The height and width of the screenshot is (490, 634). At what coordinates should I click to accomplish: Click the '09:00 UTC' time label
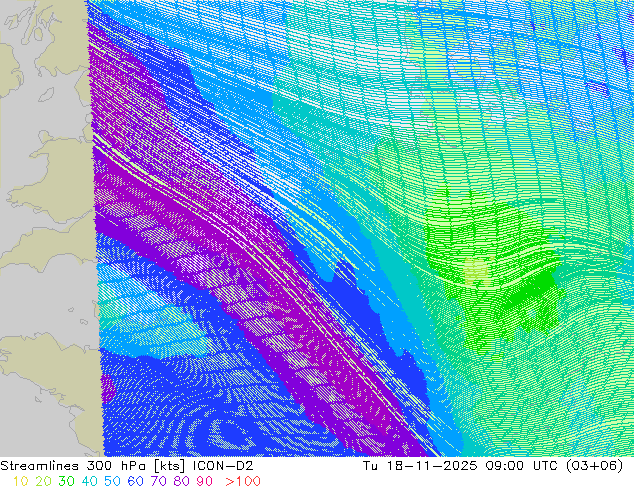(x=524, y=465)
